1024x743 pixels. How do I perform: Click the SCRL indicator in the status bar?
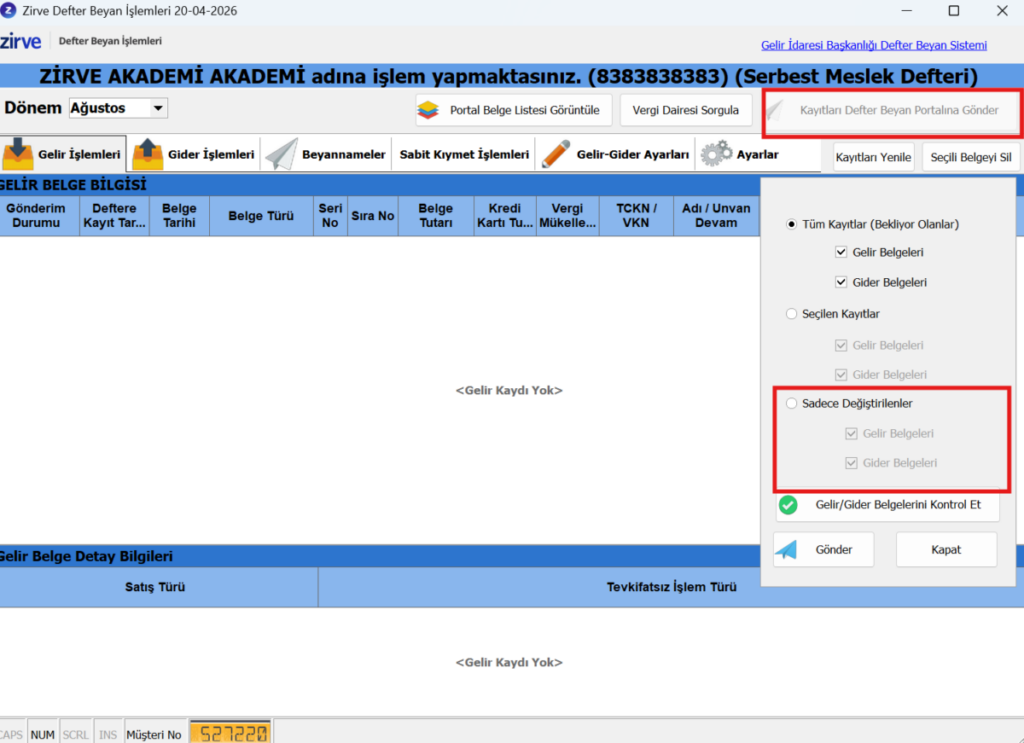point(76,735)
